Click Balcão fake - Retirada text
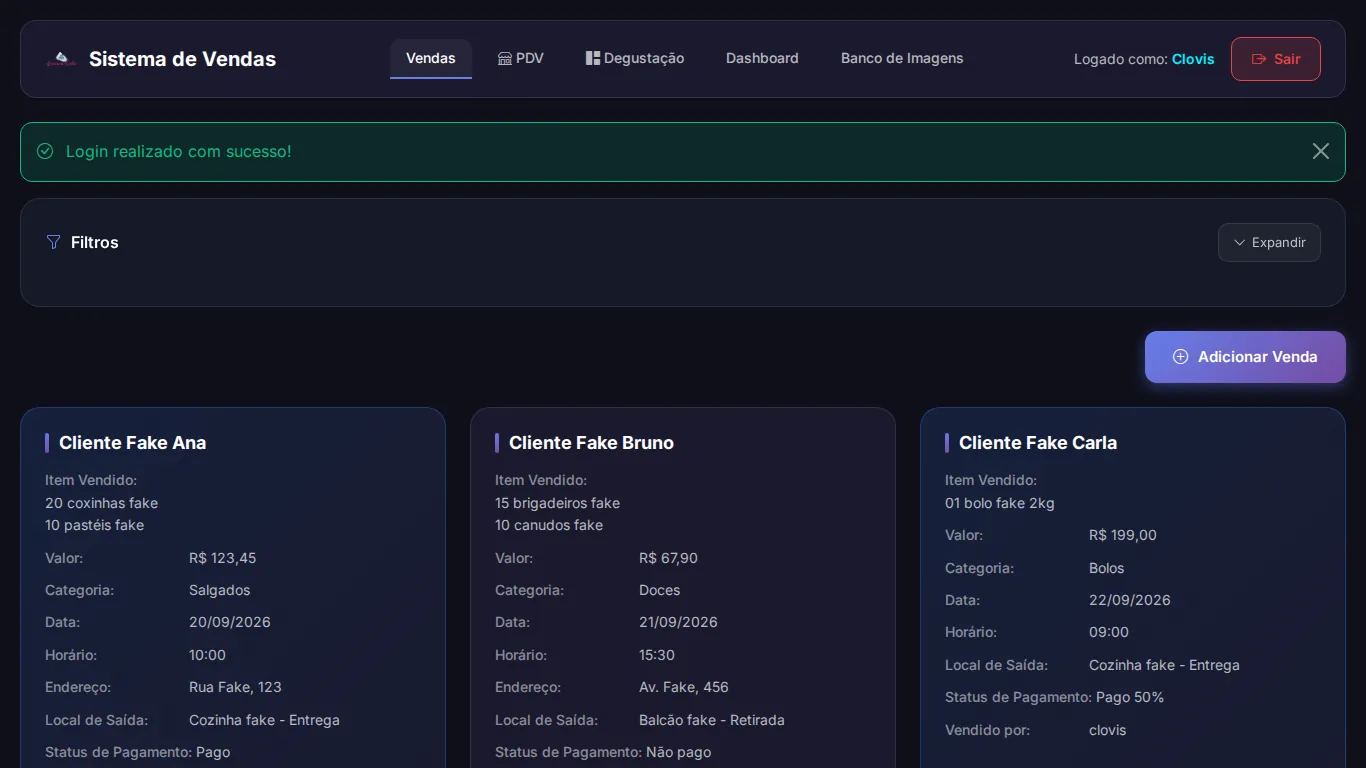The width and height of the screenshot is (1366, 768). point(711,720)
